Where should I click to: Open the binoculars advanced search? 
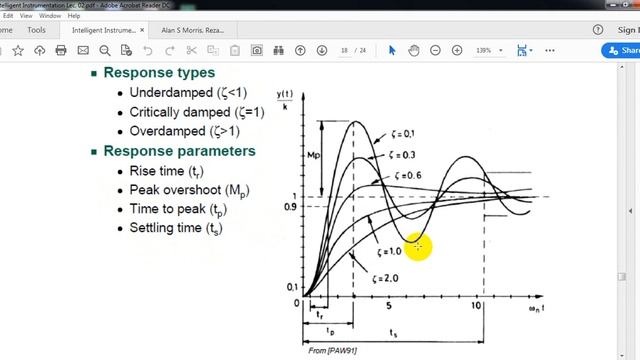tap(278, 51)
